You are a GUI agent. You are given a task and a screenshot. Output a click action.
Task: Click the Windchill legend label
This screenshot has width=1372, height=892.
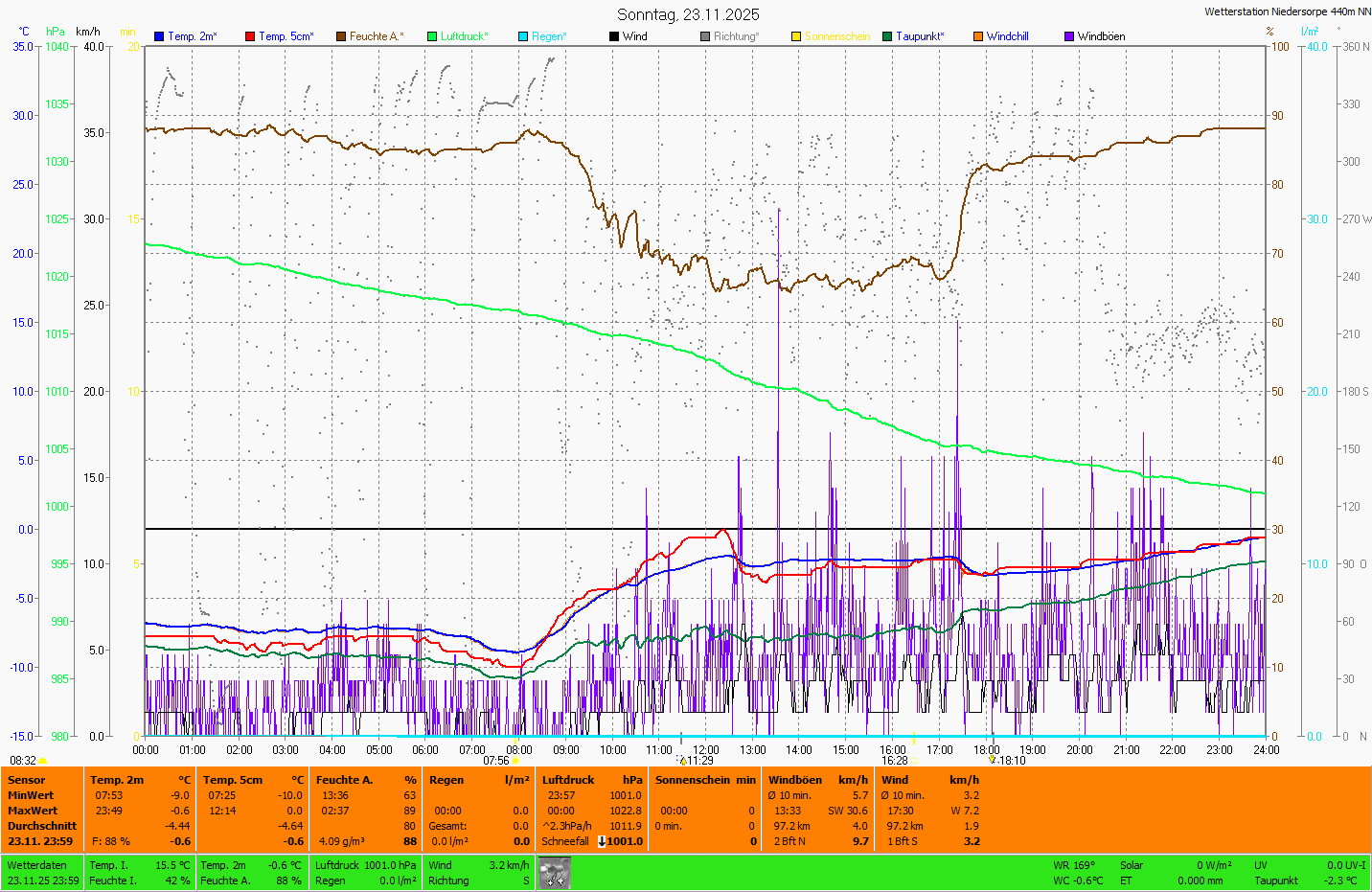1007,36
